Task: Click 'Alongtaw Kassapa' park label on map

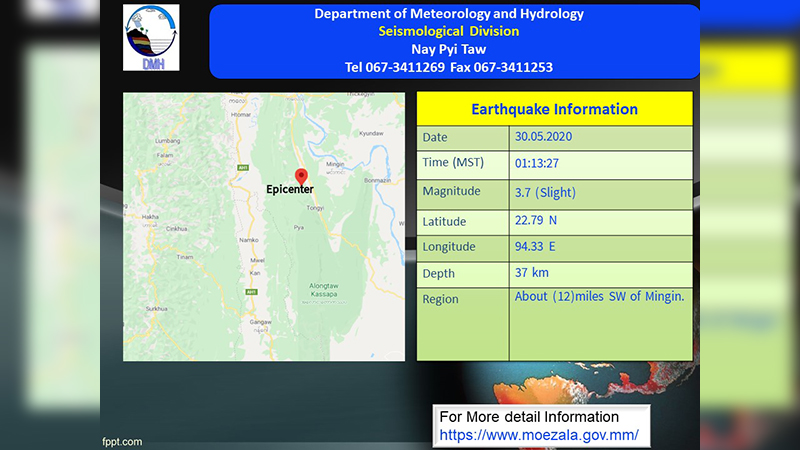Action: tap(323, 290)
